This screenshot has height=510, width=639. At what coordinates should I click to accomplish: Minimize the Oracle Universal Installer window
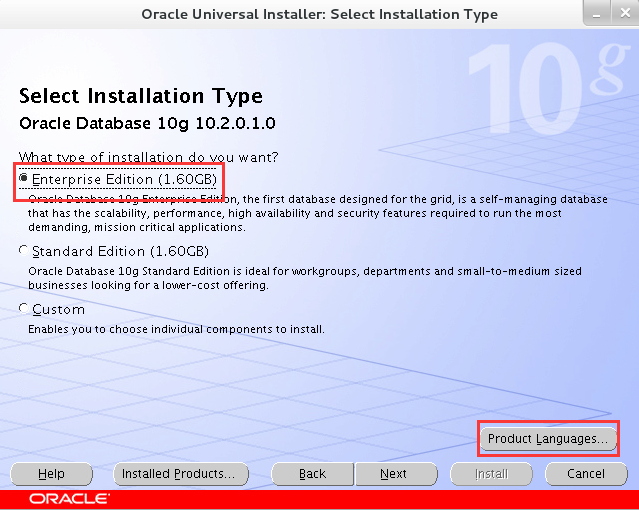coord(597,13)
